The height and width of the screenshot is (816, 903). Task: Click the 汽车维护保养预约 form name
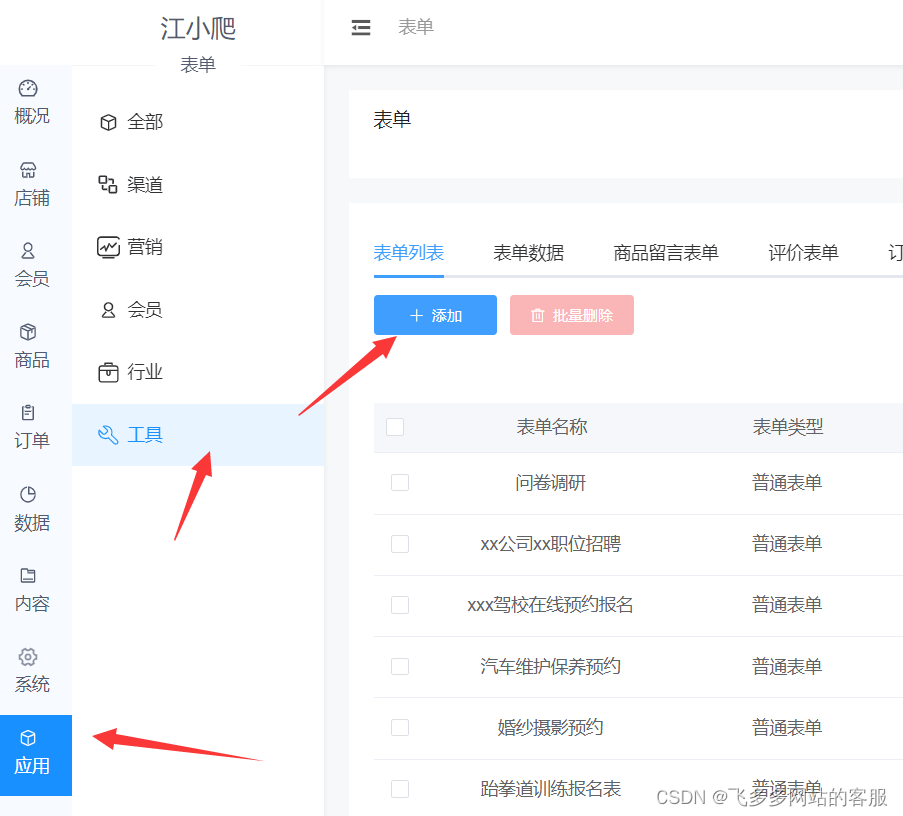coord(551,666)
